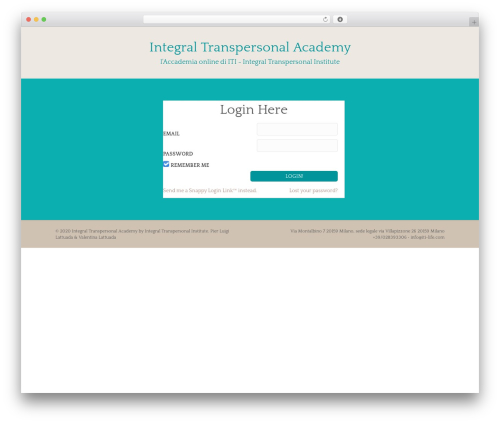The image size is (500, 423).
Task: Uncheck the Remember Me checkbox
Action: (x=166, y=164)
